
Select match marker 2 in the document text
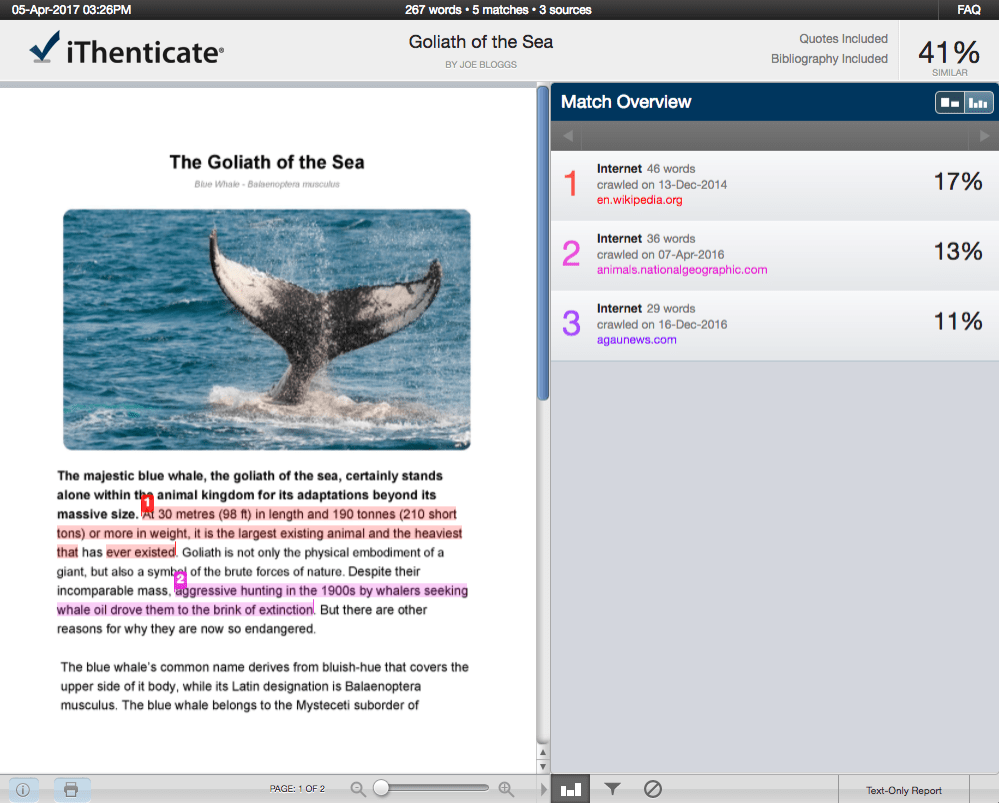pos(180,580)
